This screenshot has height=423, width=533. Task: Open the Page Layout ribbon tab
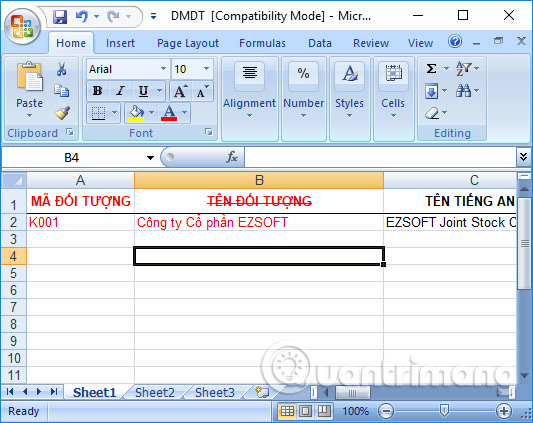pyautogui.click(x=188, y=43)
